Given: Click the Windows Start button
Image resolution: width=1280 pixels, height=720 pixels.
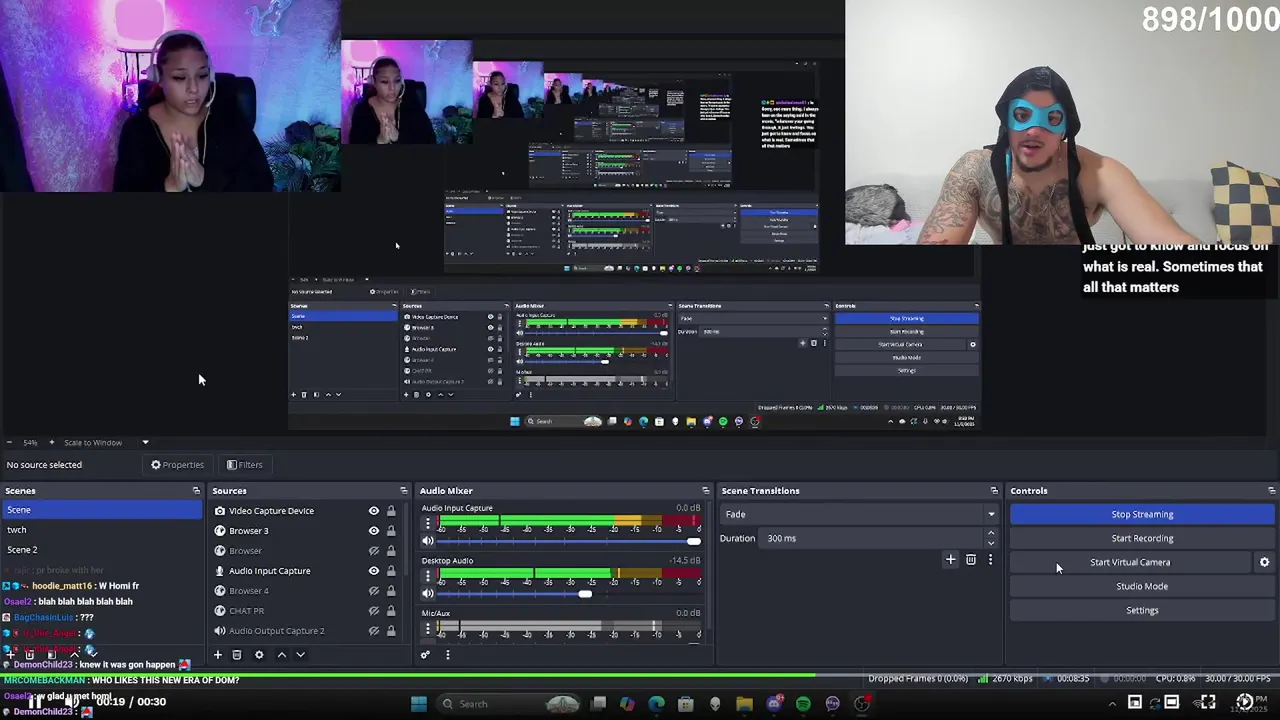Looking at the screenshot, I should (x=419, y=704).
